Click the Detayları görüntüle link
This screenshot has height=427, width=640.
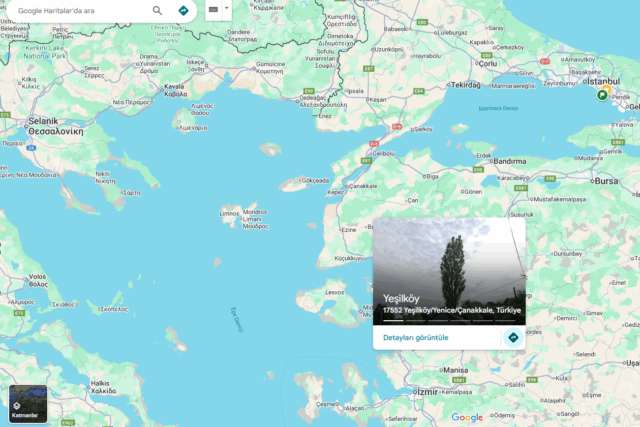[416, 338]
